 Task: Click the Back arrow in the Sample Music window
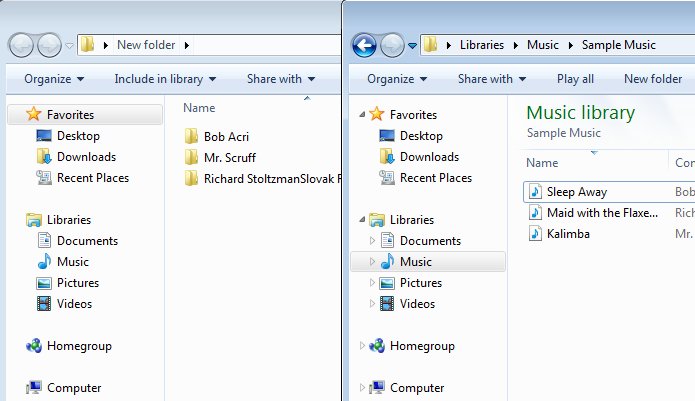point(364,45)
